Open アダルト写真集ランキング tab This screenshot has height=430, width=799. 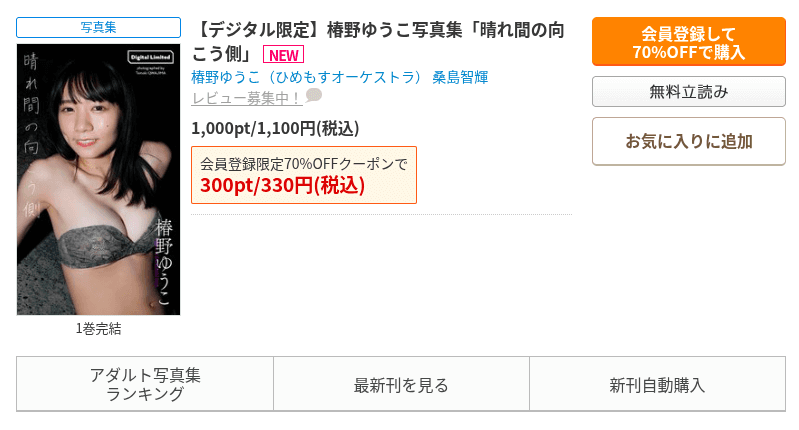(145, 384)
